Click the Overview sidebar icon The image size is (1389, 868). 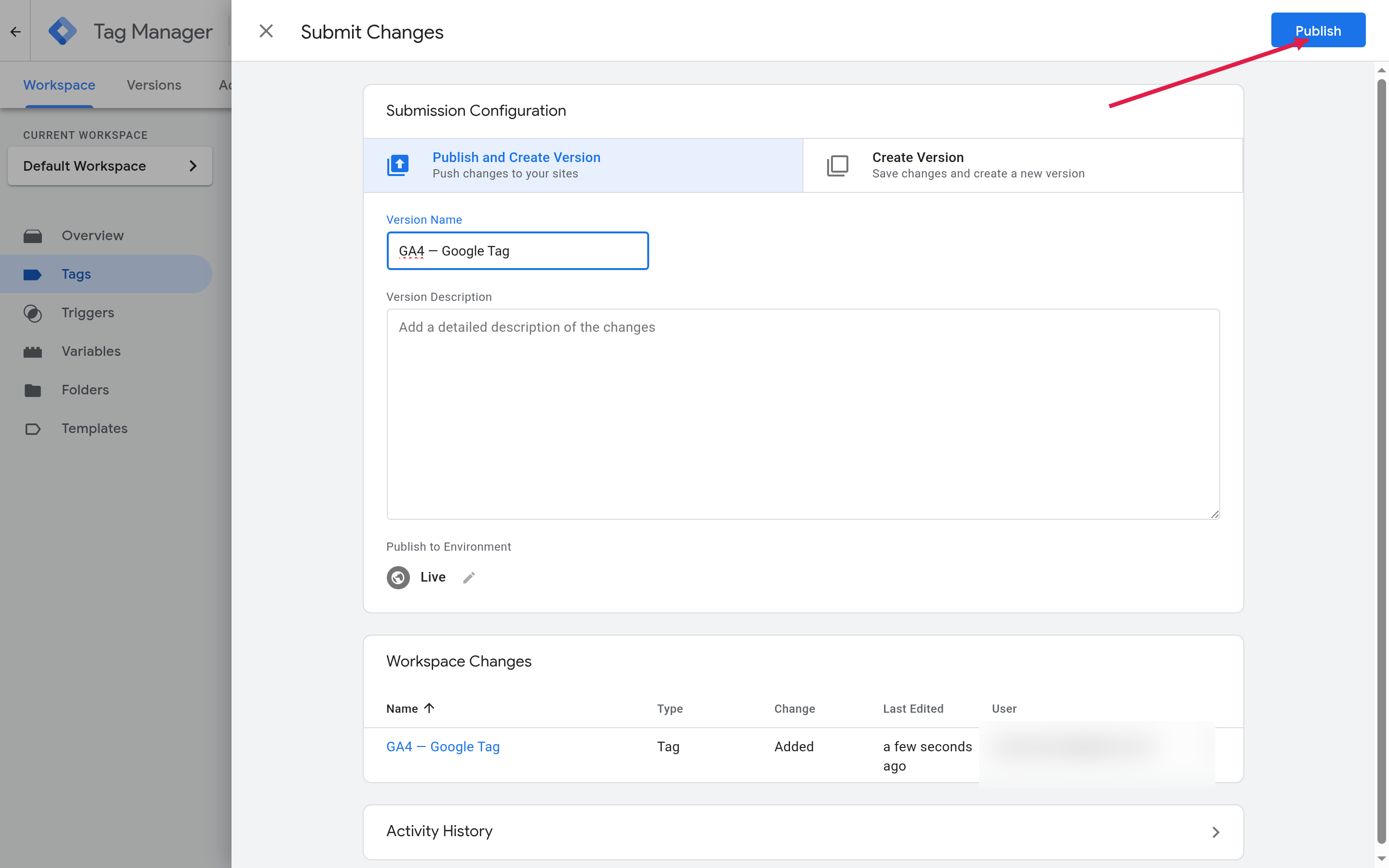(x=33, y=236)
